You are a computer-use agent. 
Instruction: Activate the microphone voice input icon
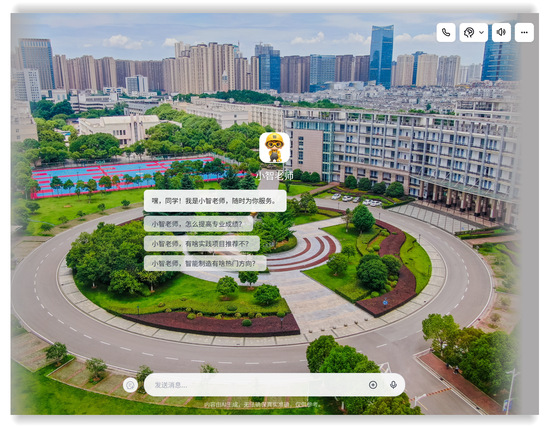click(393, 385)
